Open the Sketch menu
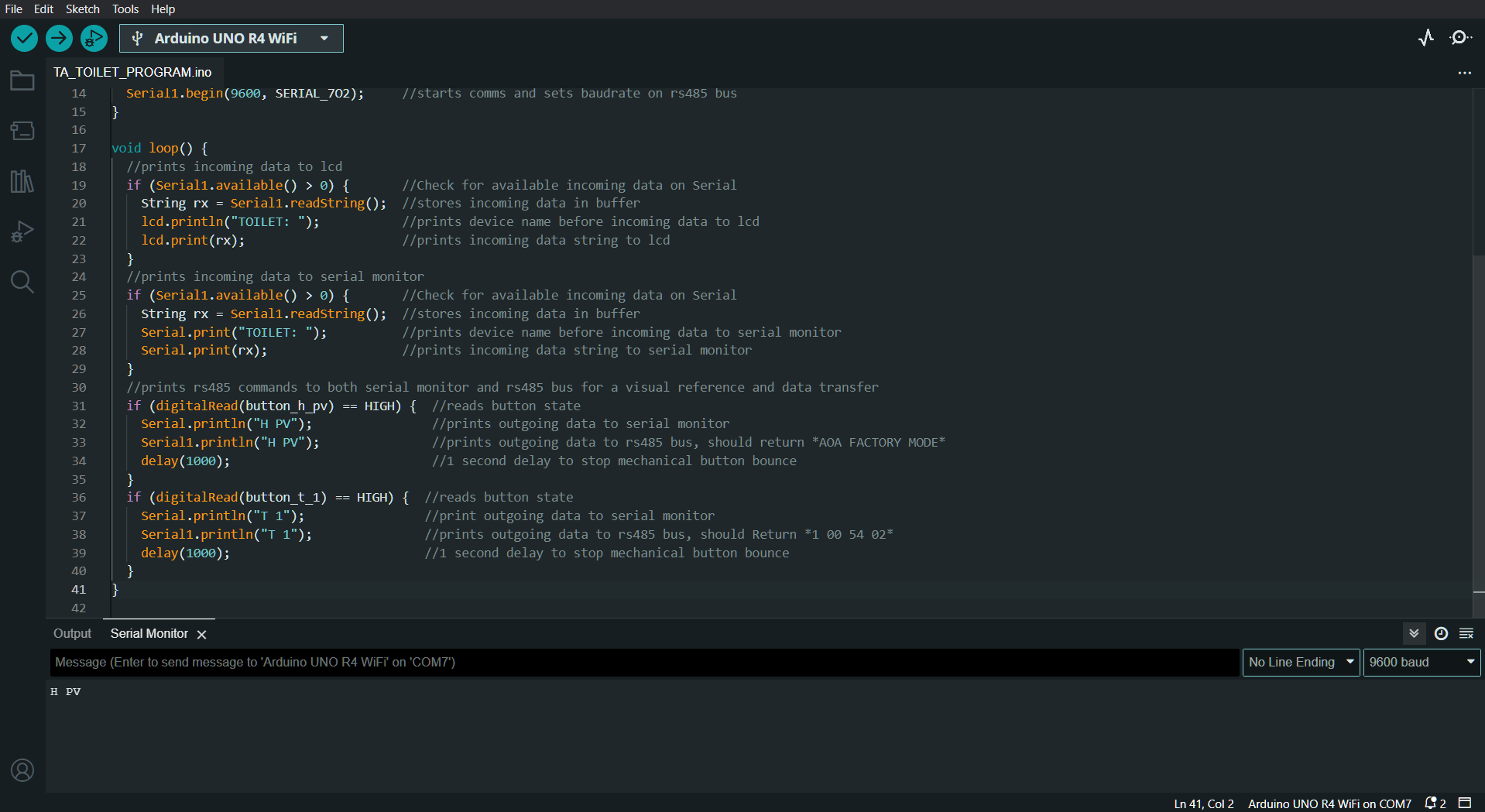 tap(82, 9)
